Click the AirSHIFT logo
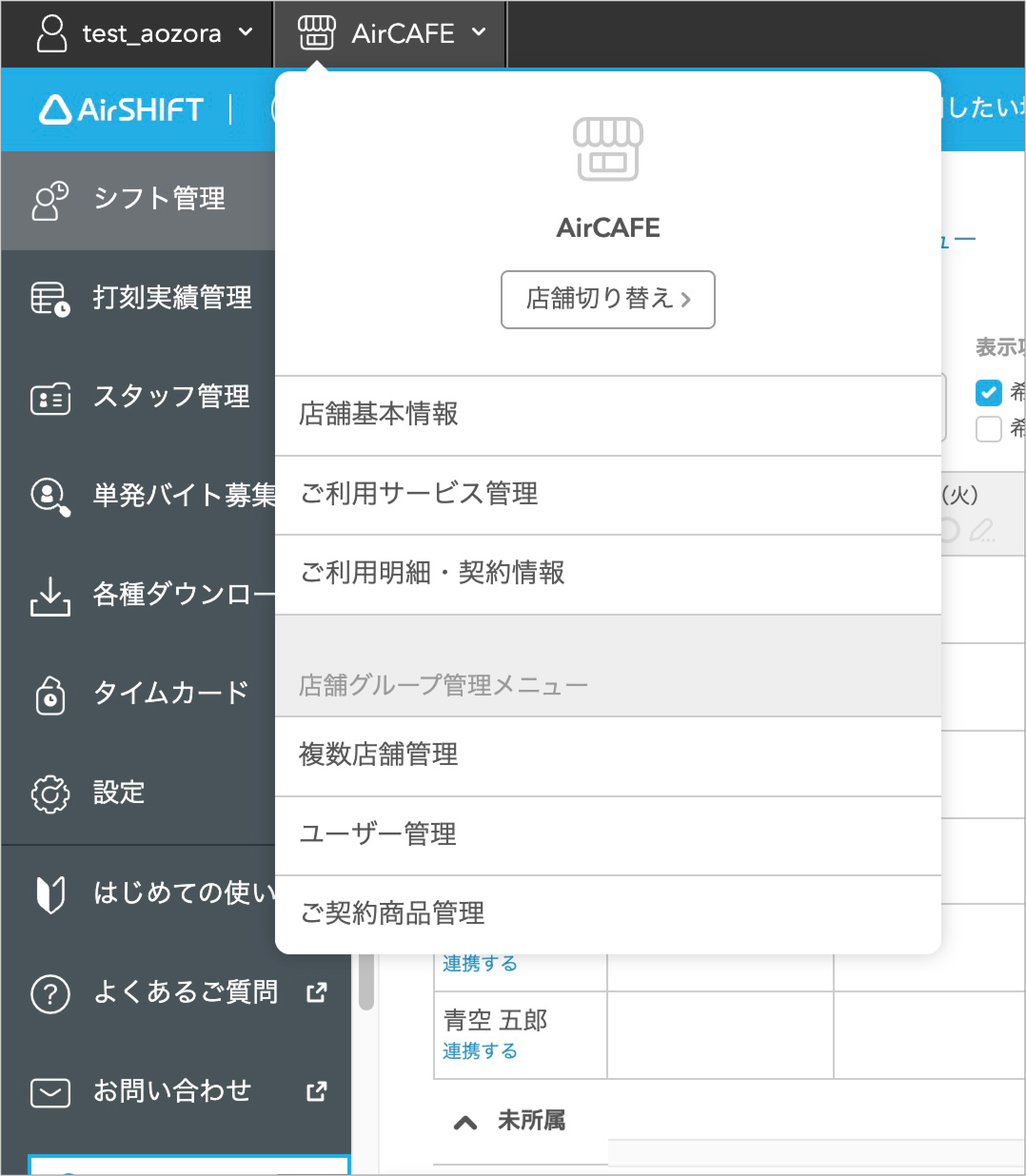The image size is (1026, 1176). pos(121,109)
